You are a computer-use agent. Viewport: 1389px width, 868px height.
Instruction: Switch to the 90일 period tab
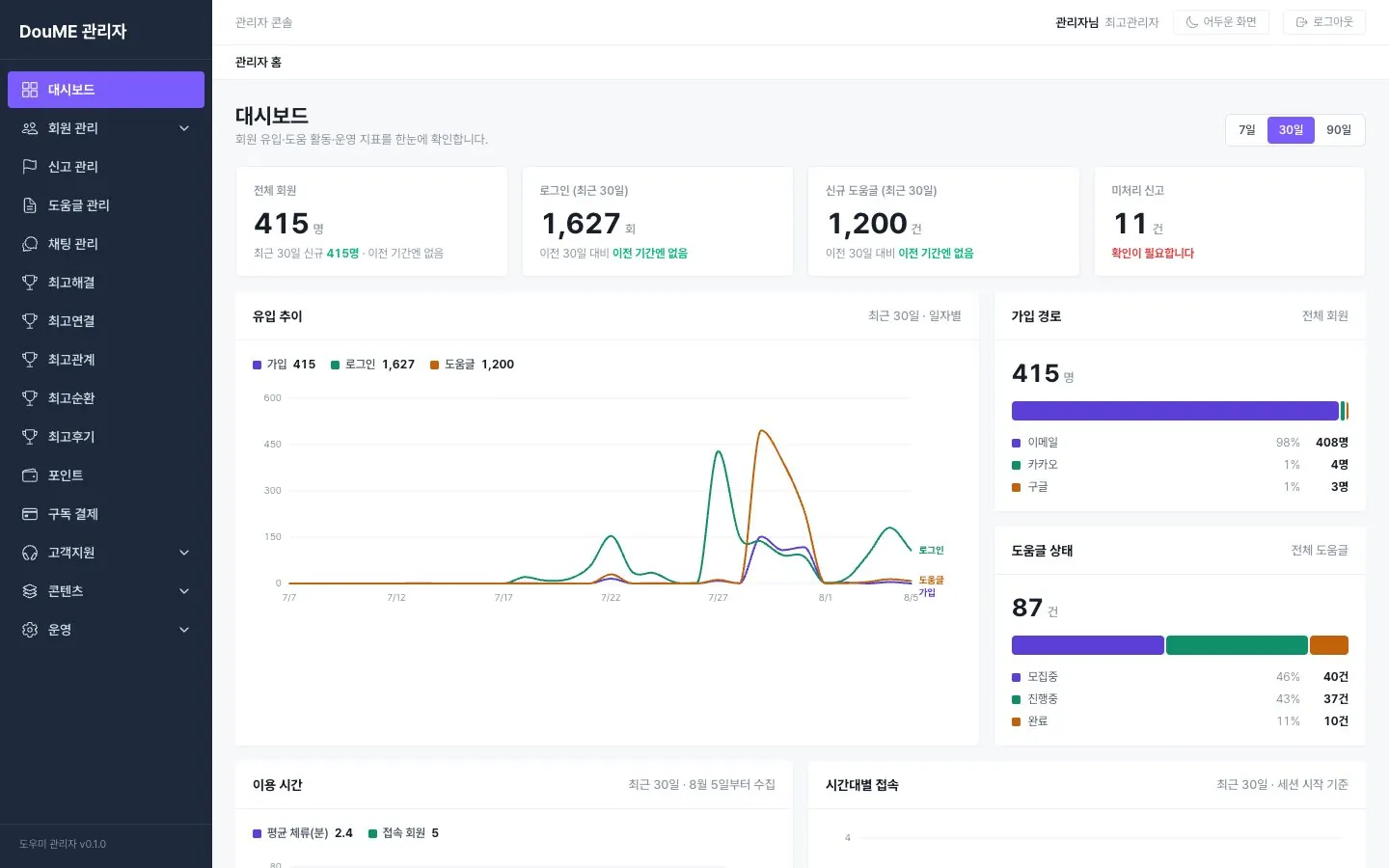(x=1339, y=130)
